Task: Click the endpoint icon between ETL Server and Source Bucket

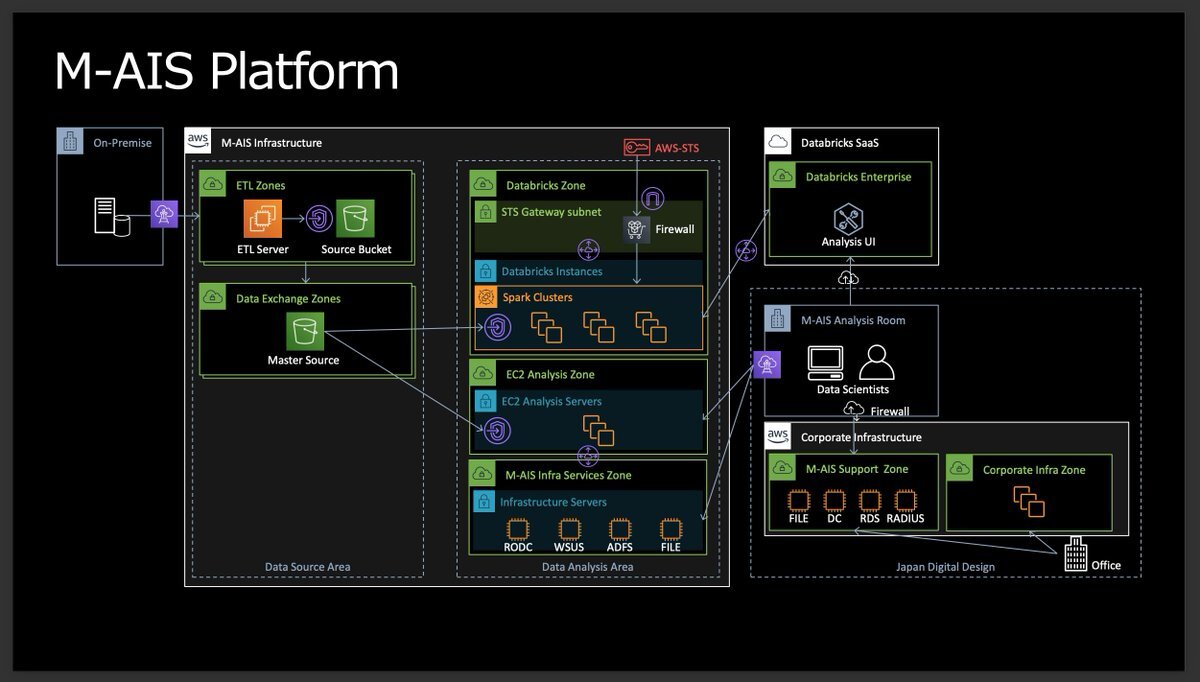Action: [319, 218]
